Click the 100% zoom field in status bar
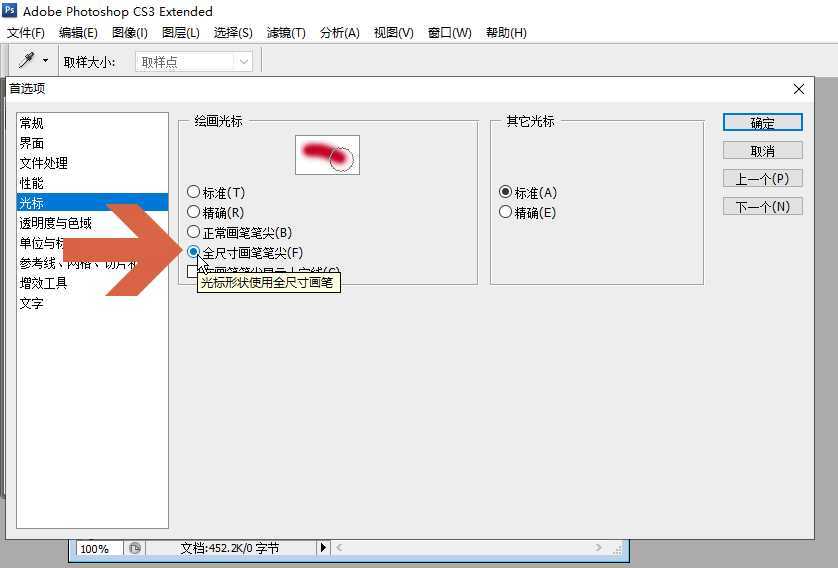Viewport: 838px width, 568px height. click(x=99, y=548)
